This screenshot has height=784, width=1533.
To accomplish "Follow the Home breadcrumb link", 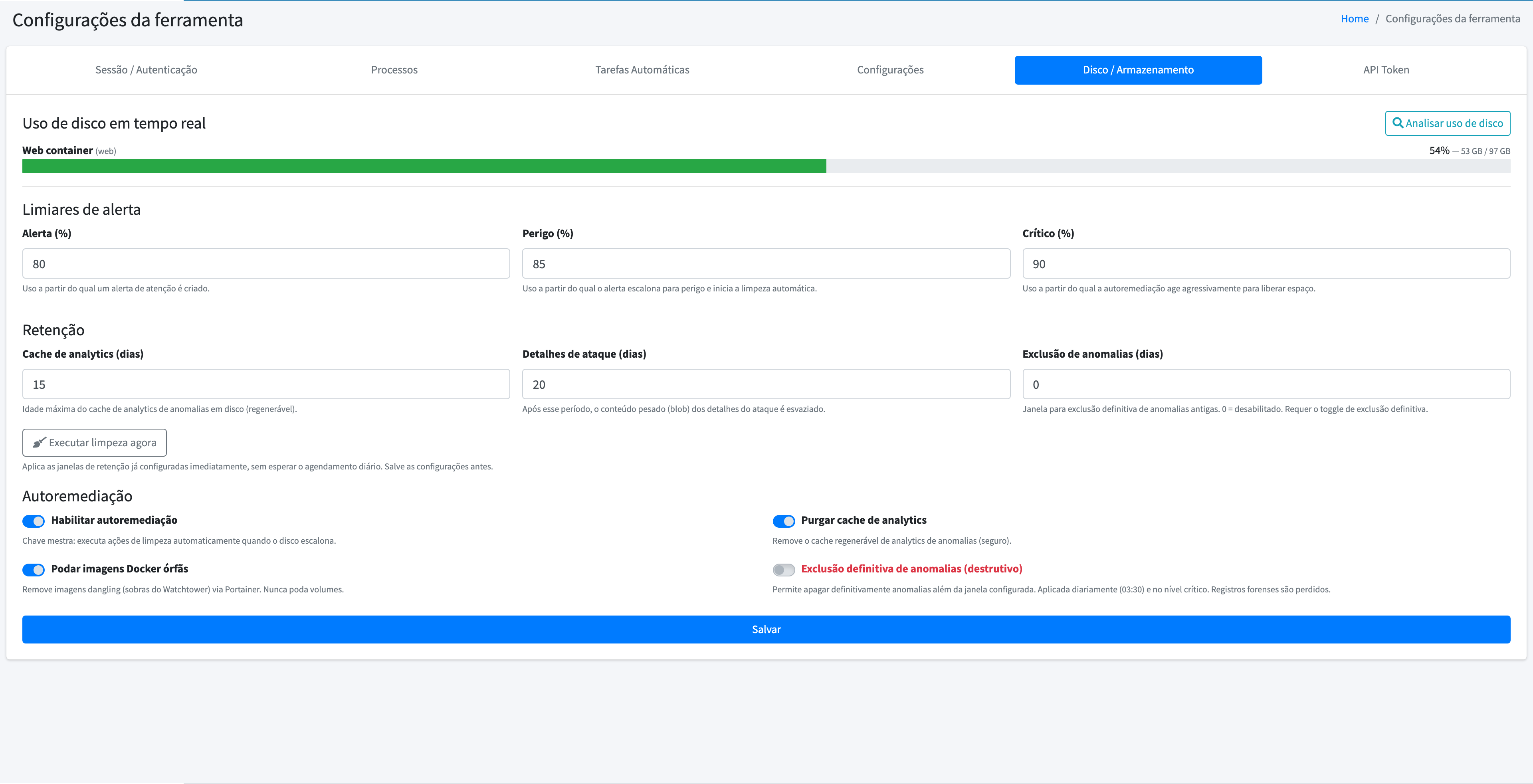I will (1355, 18).
